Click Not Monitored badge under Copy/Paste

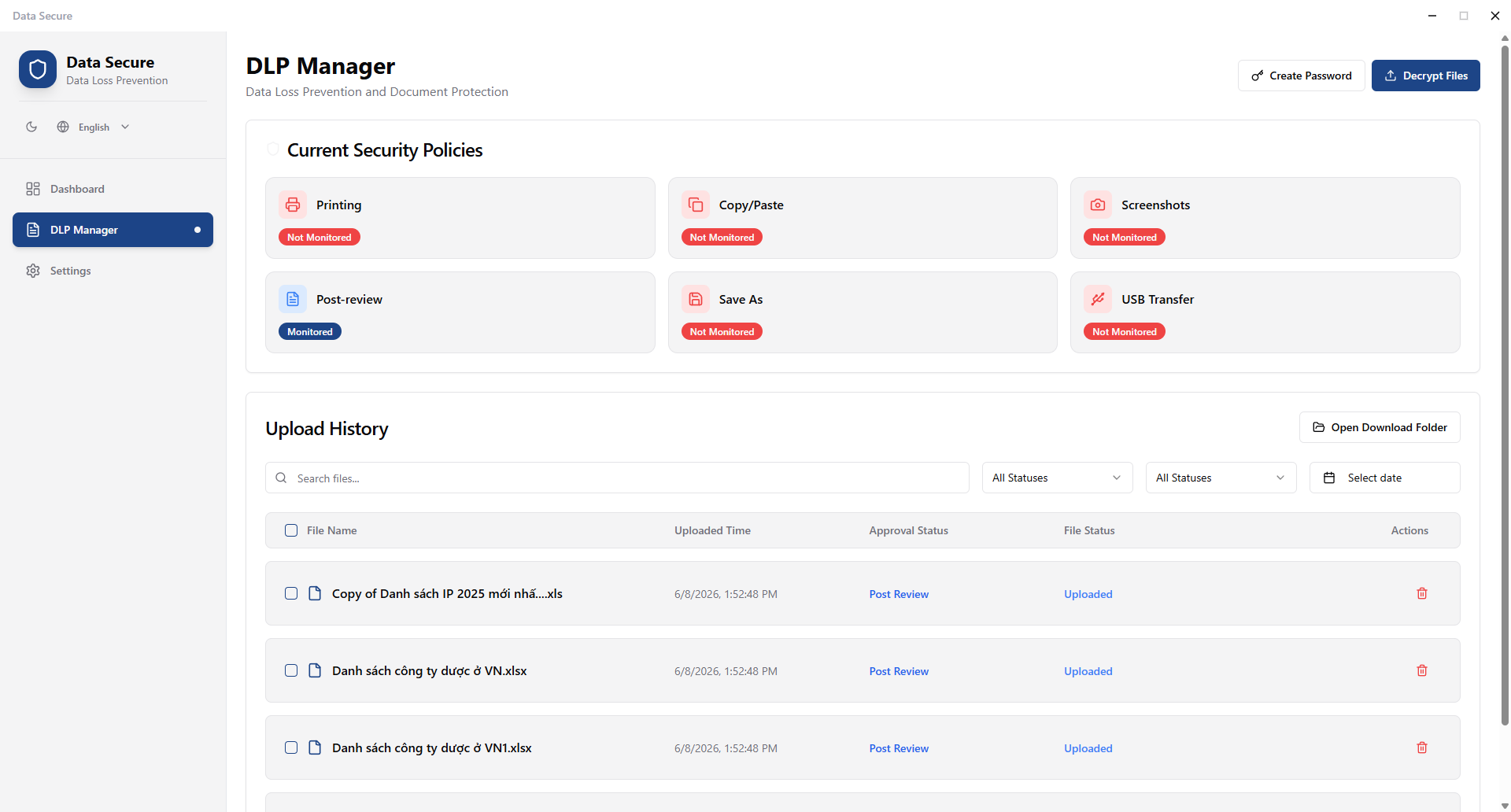(x=722, y=237)
